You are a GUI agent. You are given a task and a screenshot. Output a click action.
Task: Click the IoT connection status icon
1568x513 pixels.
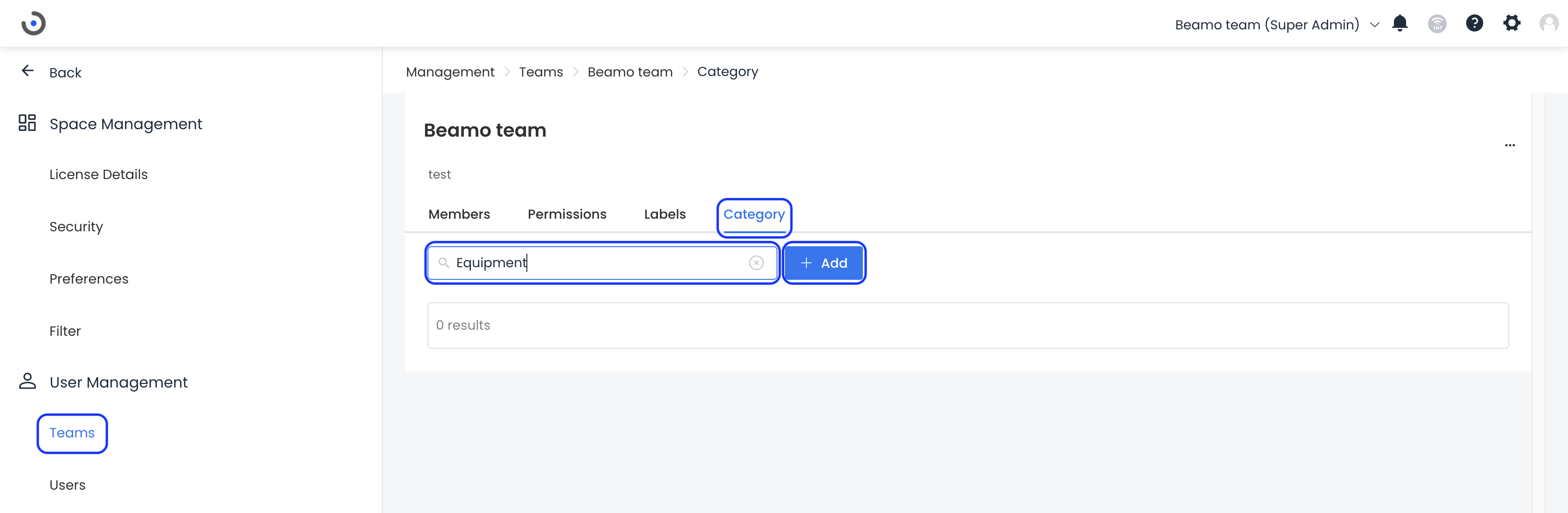click(x=1437, y=24)
